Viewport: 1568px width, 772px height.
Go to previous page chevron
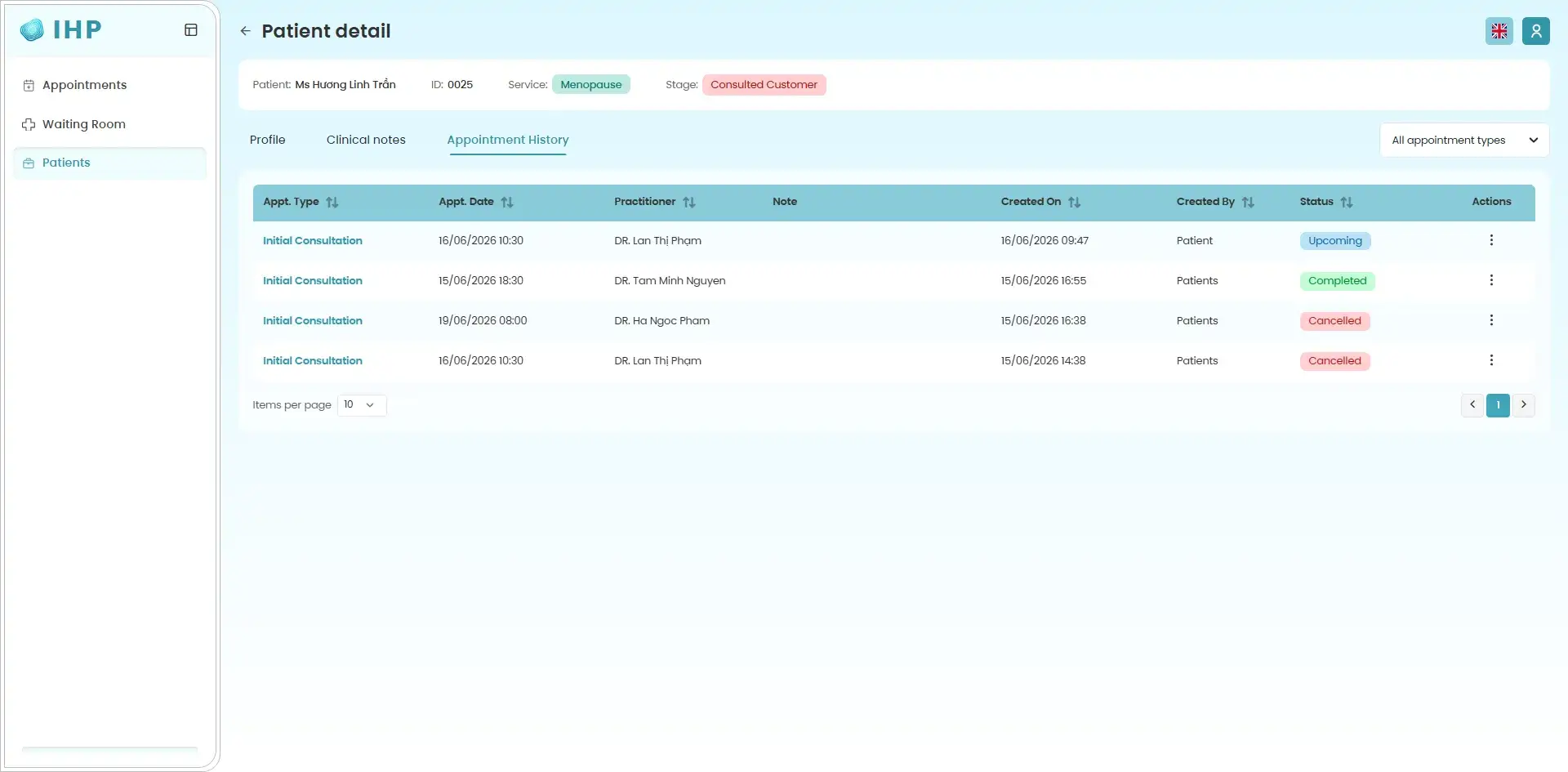pyautogui.click(x=1472, y=405)
